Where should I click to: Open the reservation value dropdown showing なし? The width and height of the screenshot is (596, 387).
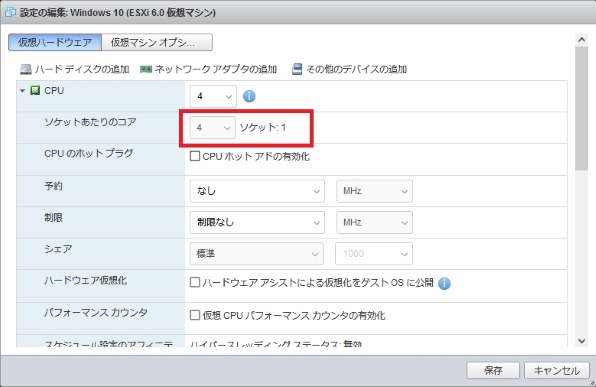(x=257, y=191)
